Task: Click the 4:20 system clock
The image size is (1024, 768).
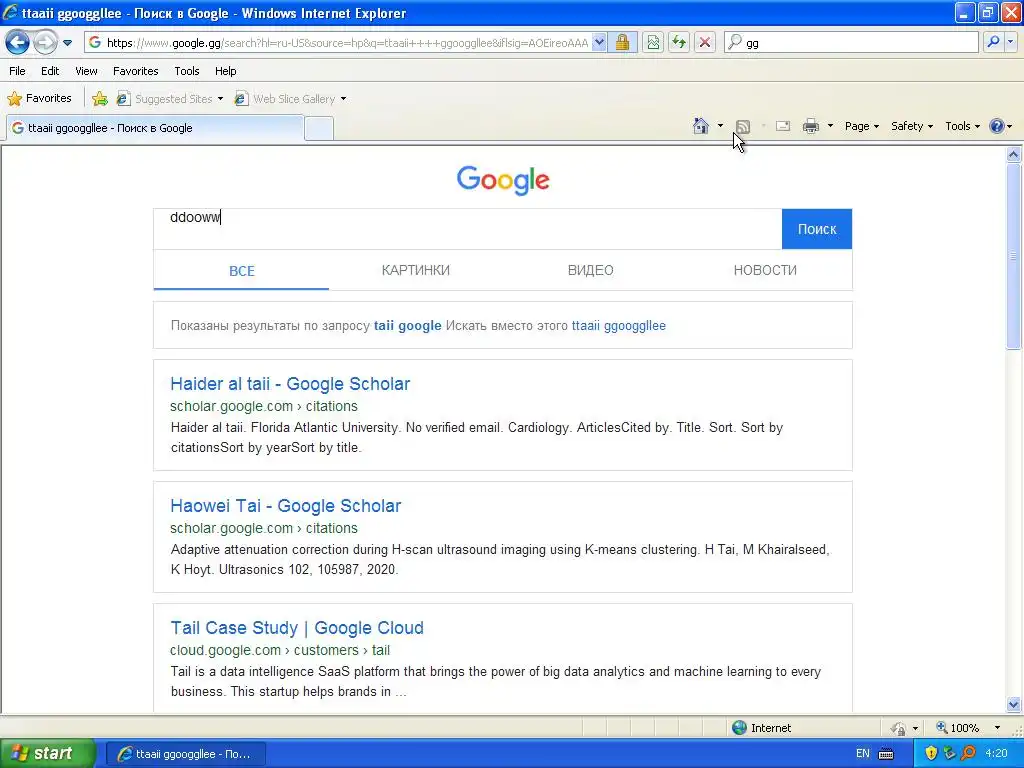Action: [996, 753]
